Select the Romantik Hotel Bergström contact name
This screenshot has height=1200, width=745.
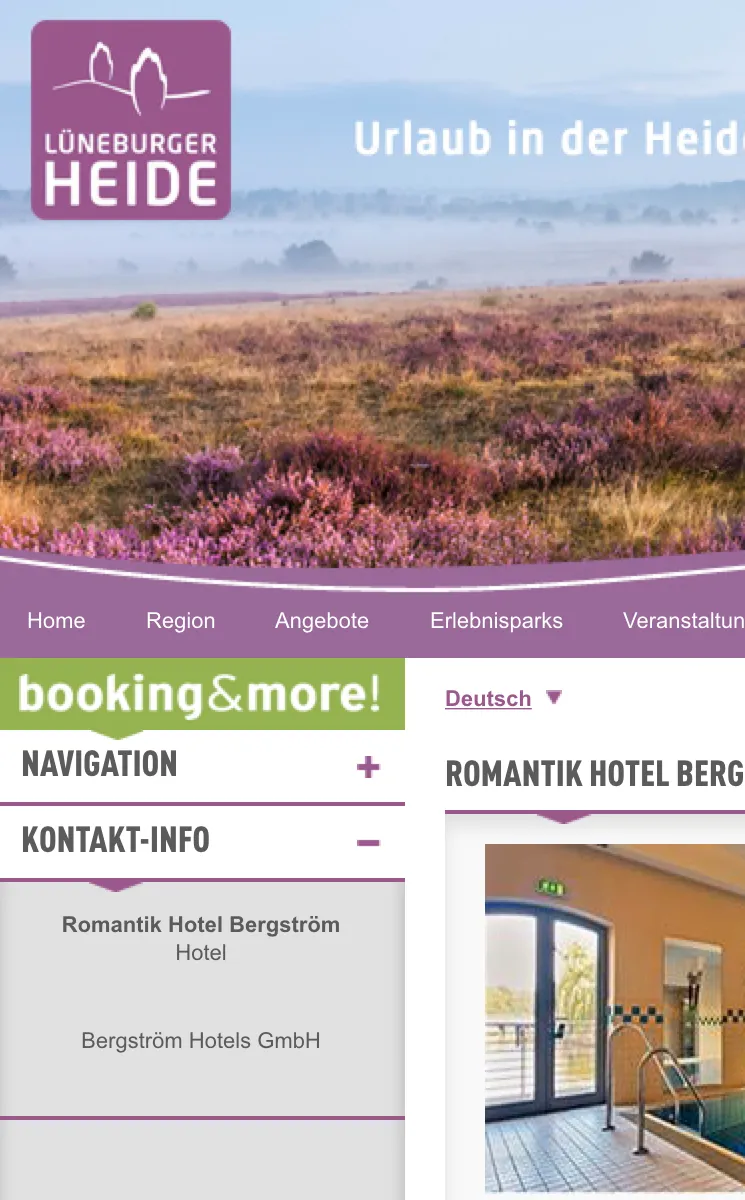[201, 925]
